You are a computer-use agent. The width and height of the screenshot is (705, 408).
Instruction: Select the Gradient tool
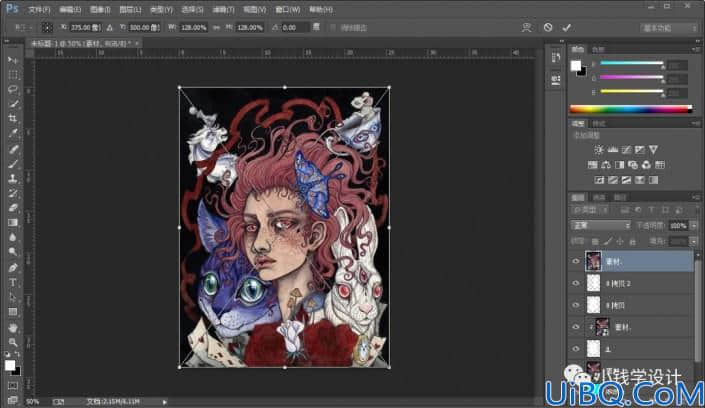point(13,223)
